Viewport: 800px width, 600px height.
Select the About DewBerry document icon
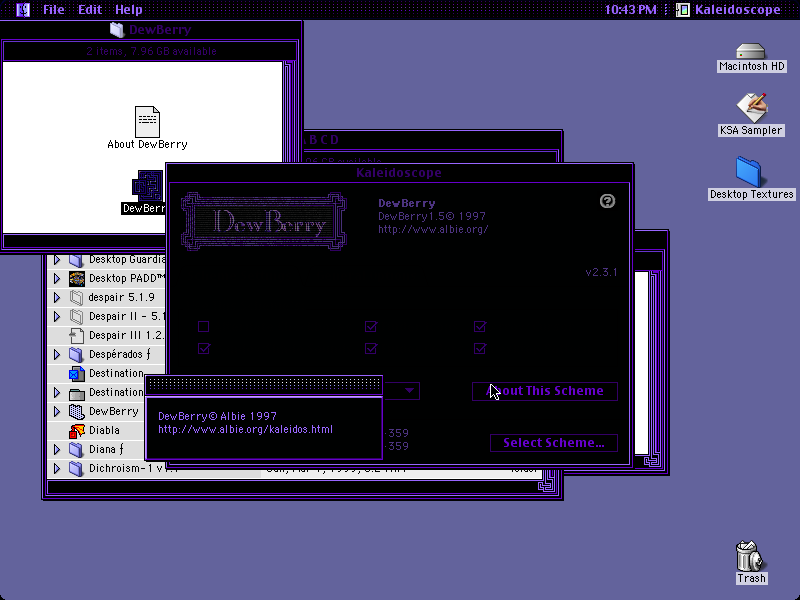[147, 121]
